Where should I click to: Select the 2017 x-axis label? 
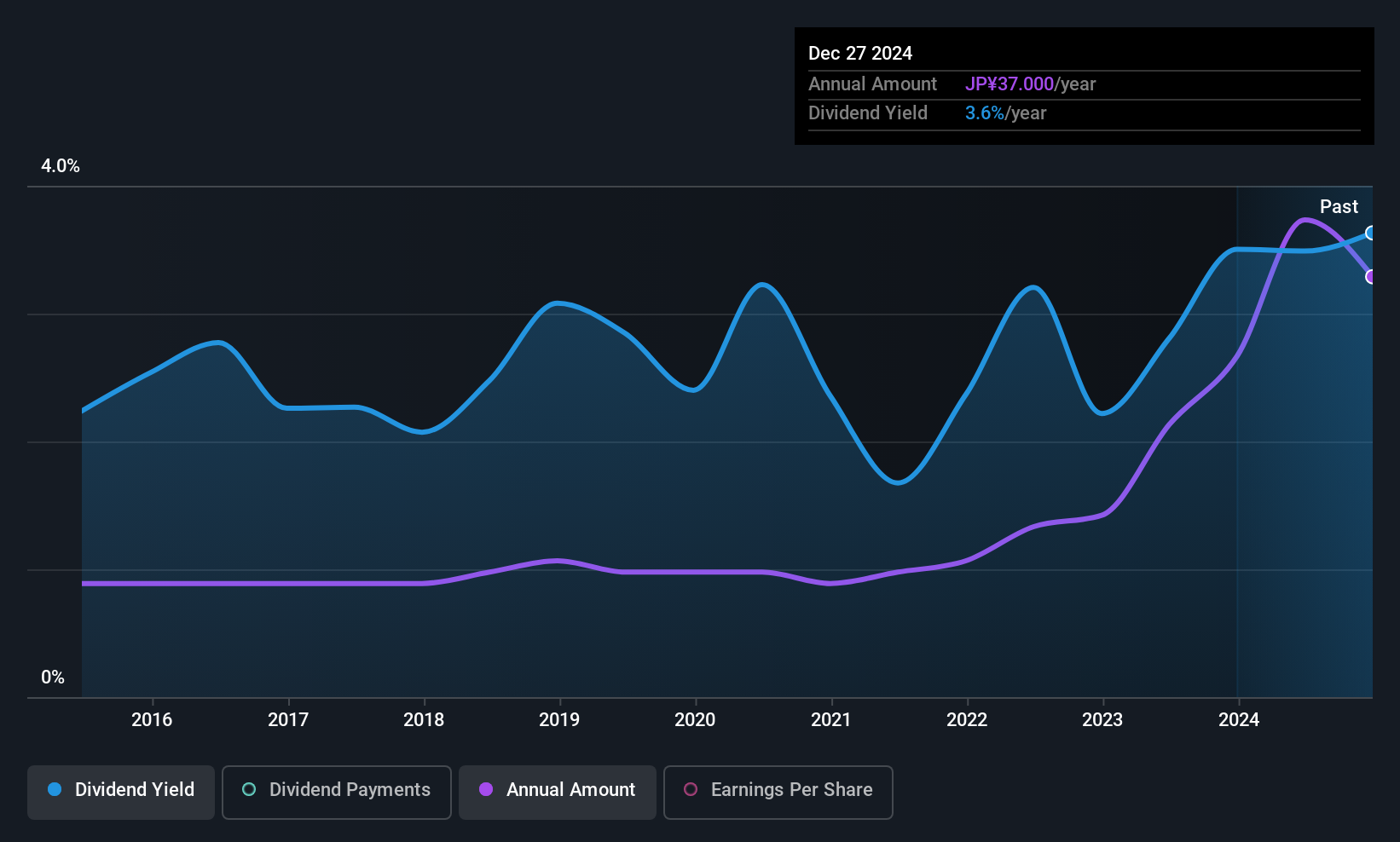288,720
